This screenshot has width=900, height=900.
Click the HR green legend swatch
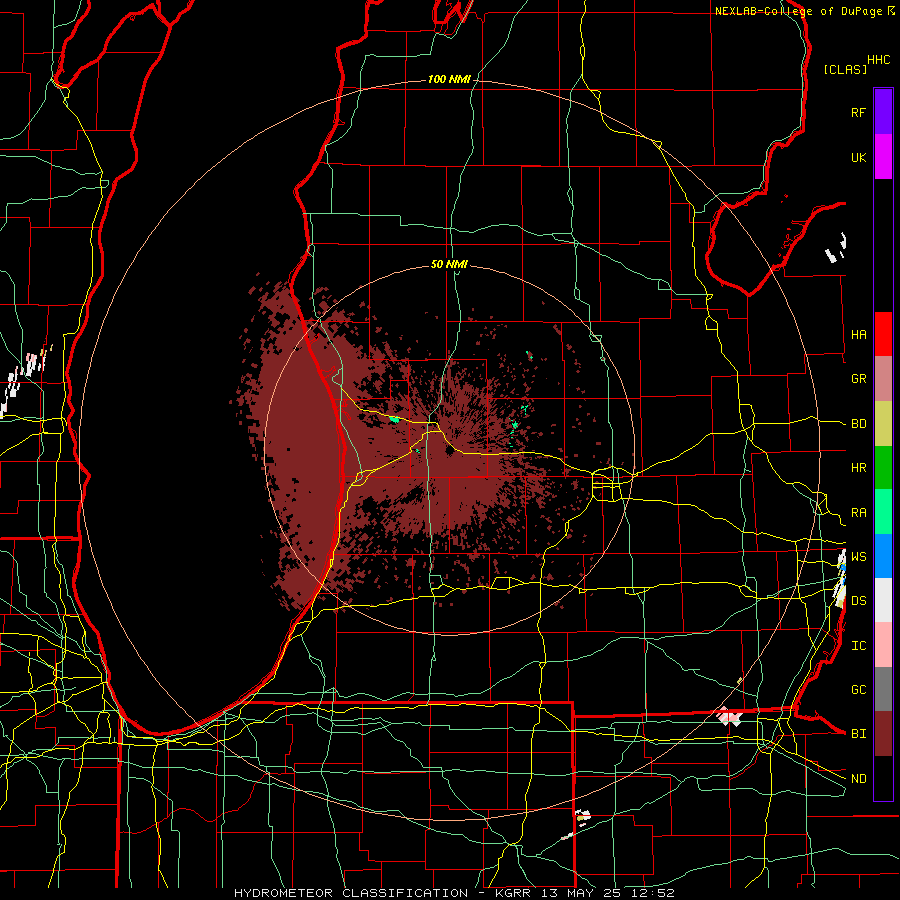883,468
